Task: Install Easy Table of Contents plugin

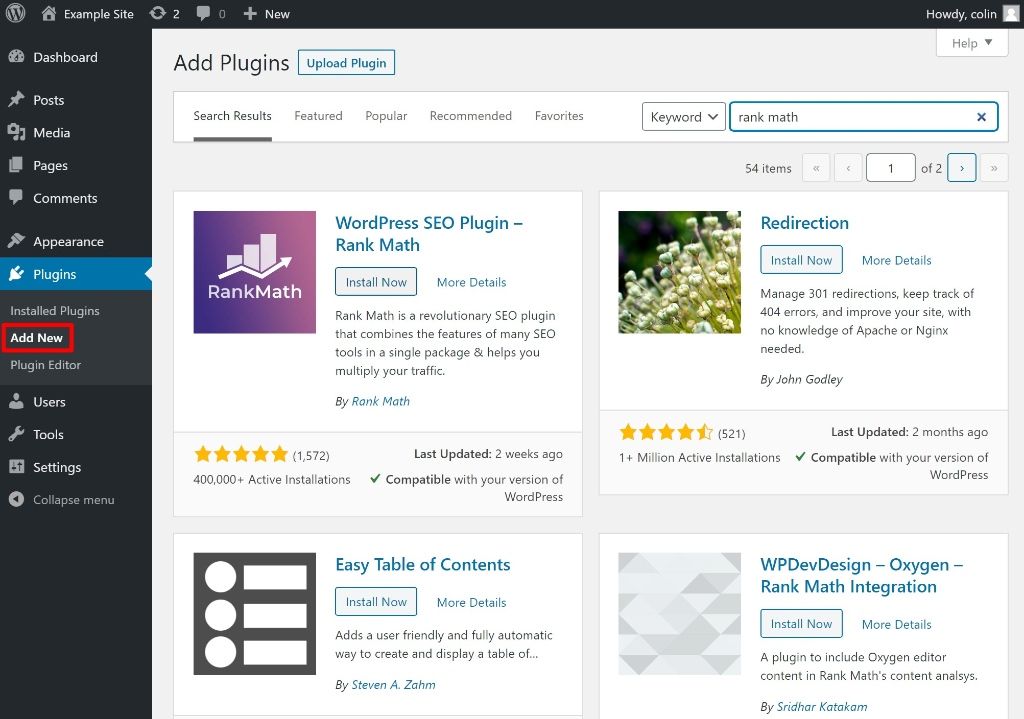Action: [376, 601]
